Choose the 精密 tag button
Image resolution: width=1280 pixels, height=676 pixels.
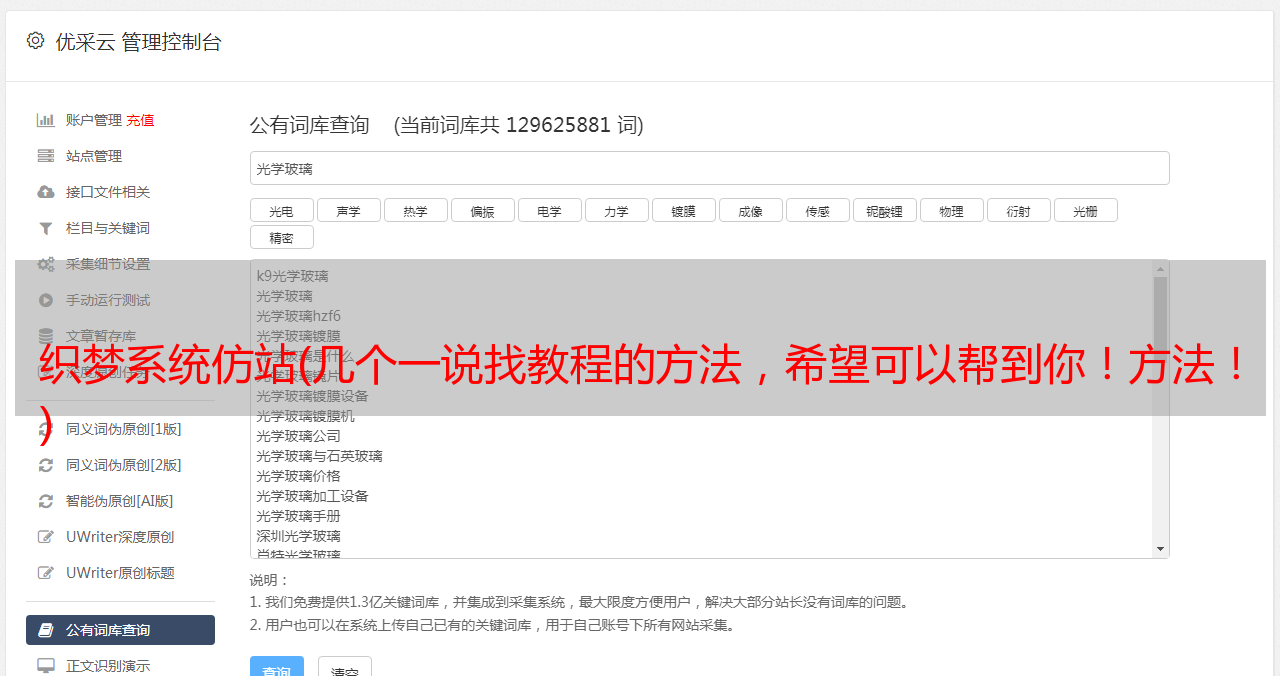click(281, 237)
